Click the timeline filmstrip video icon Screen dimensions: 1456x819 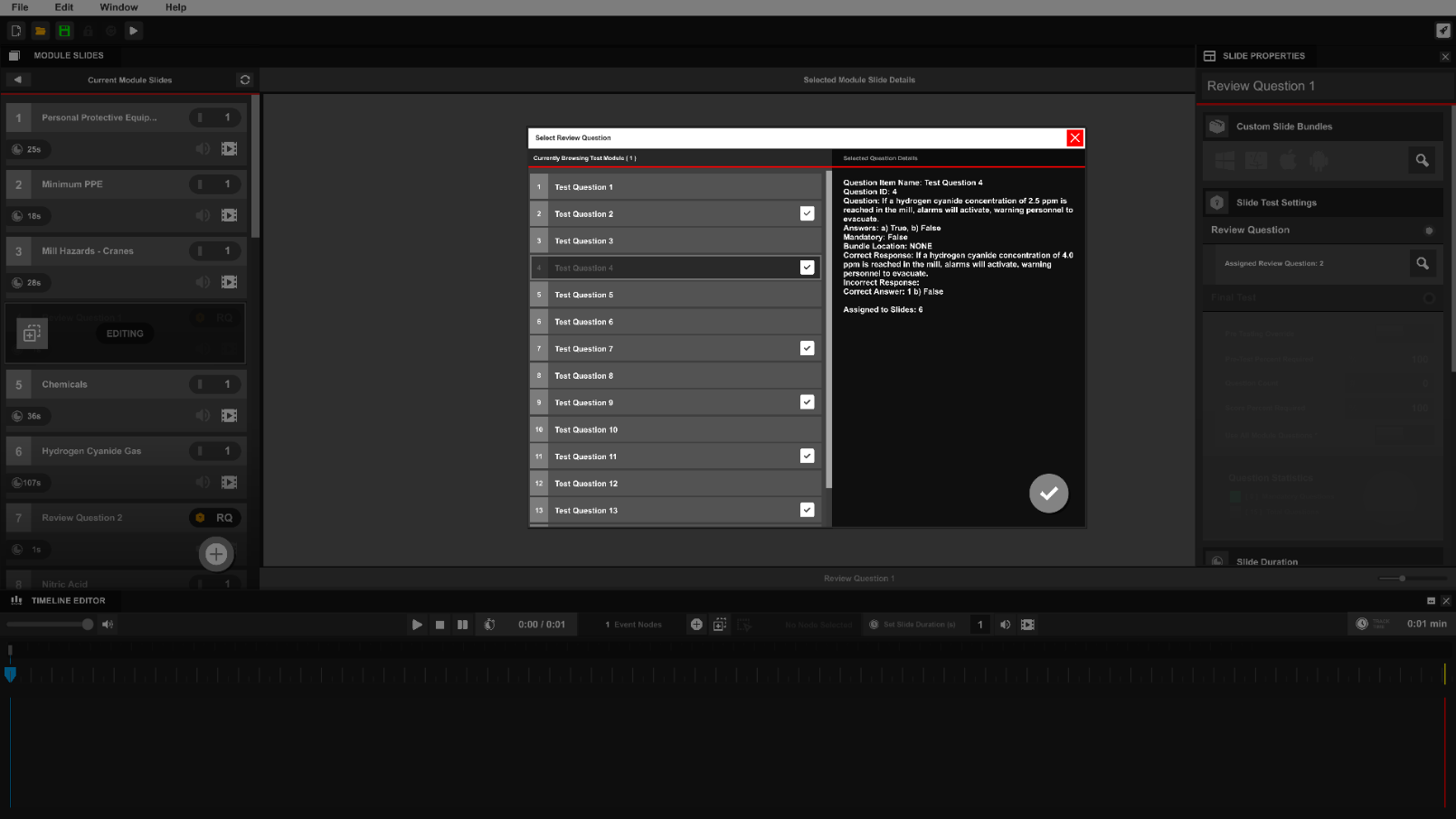point(1027,625)
